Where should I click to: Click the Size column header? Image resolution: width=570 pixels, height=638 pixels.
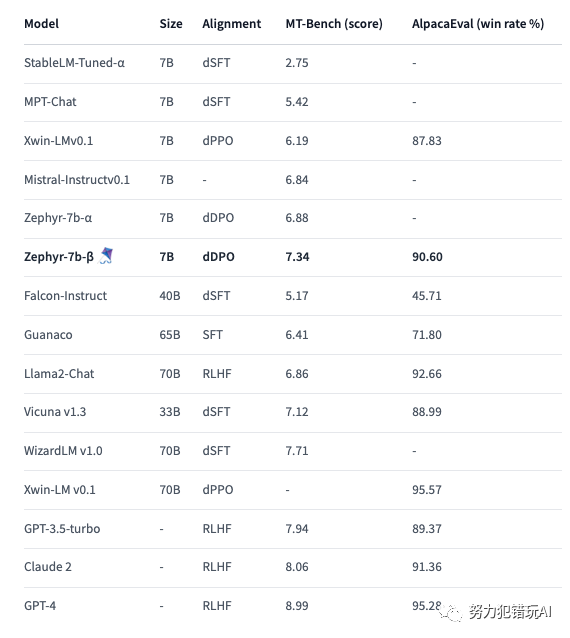tap(171, 24)
